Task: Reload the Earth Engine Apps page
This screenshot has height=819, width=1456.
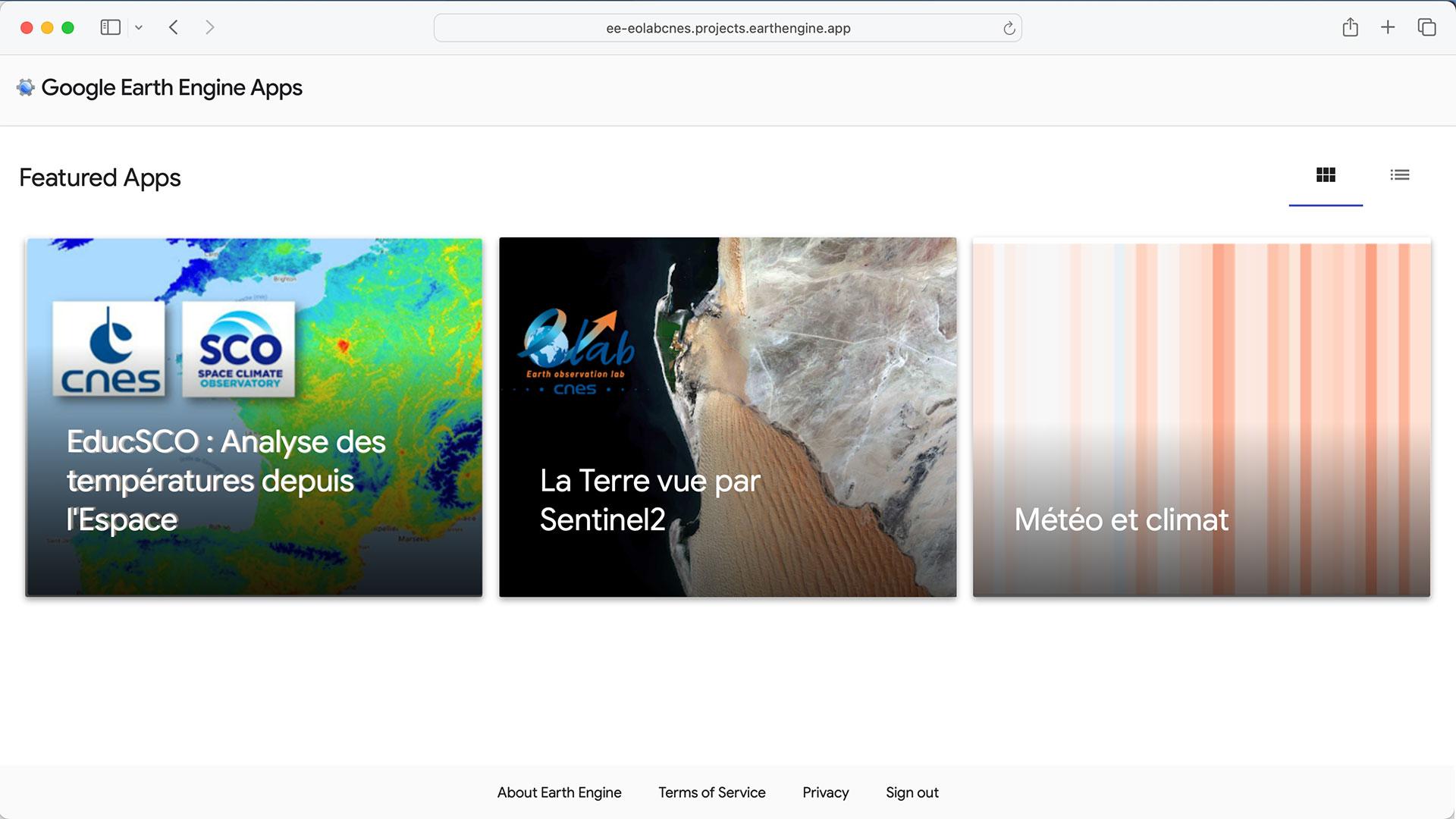Action: pyautogui.click(x=1009, y=28)
